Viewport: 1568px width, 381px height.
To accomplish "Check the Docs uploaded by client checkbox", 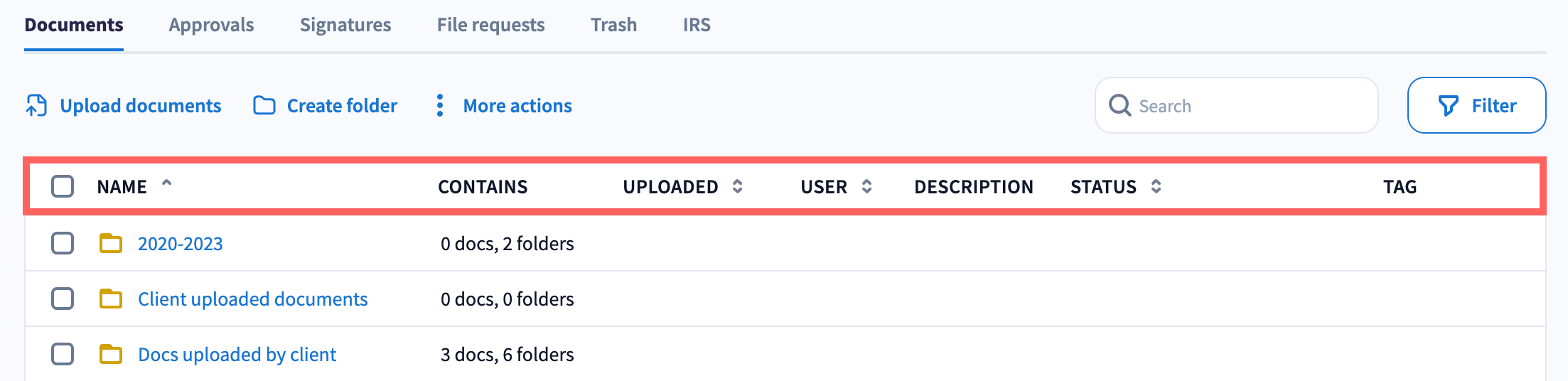I will coord(63,354).
